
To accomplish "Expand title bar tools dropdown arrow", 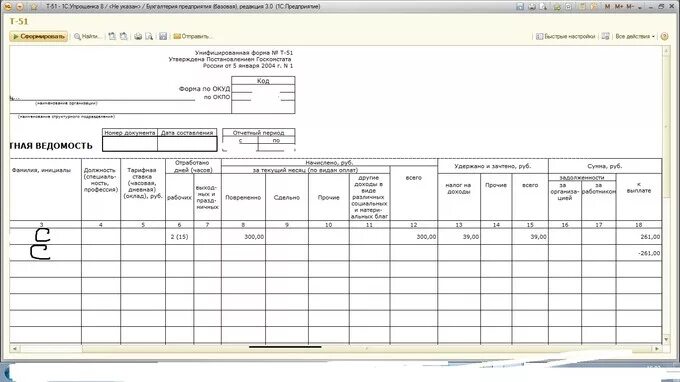I will 640,7.
